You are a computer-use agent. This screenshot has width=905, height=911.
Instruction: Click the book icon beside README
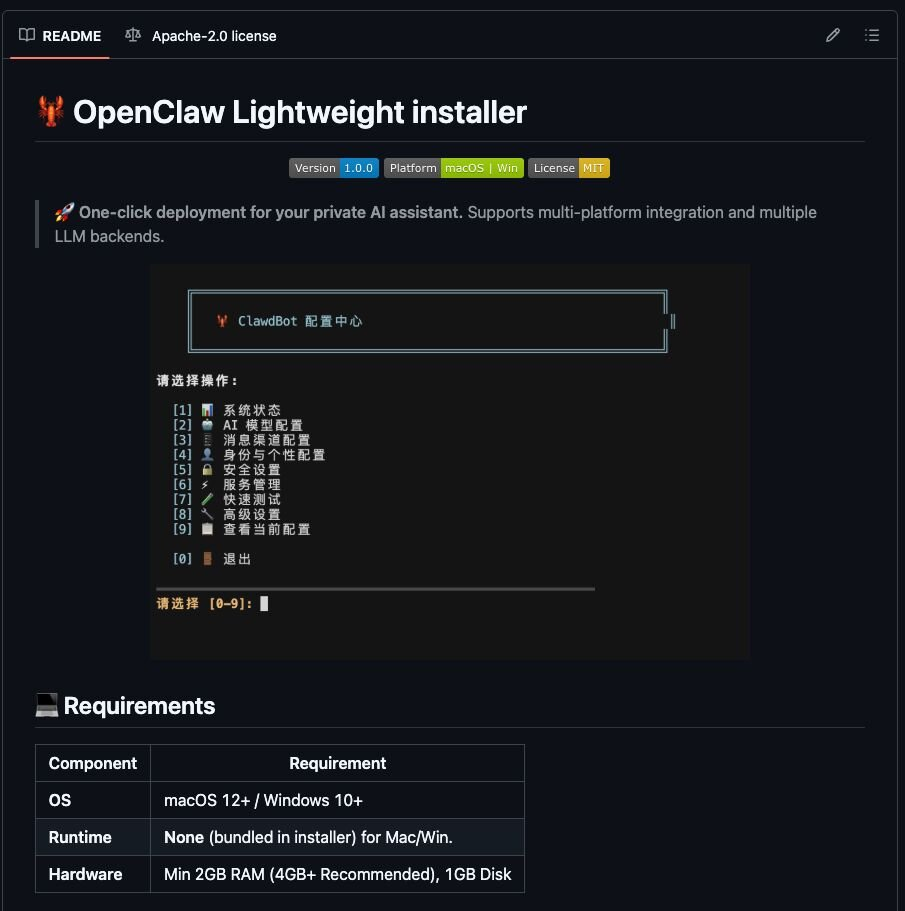point(27,35)
